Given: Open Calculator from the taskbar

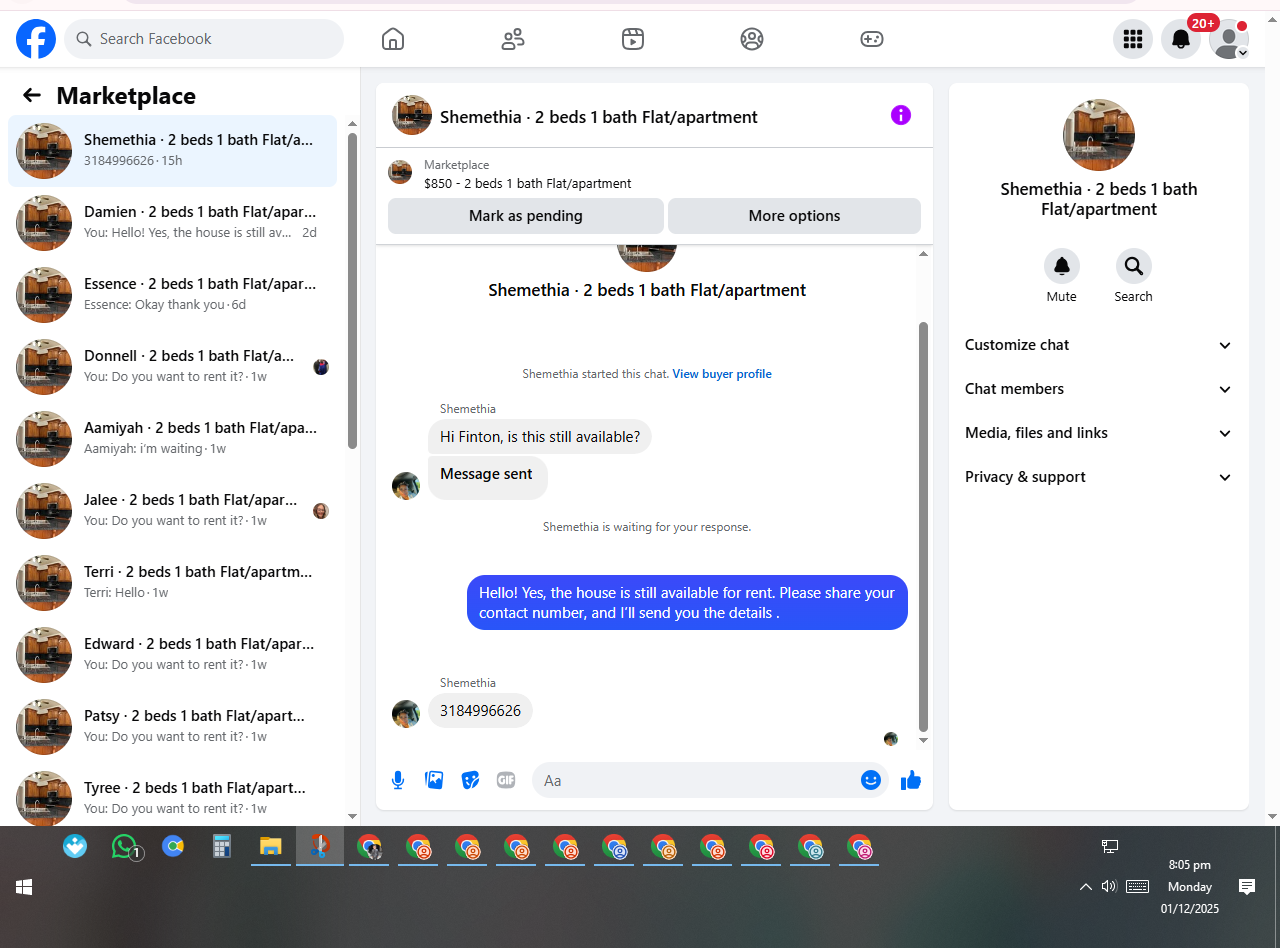Looking at the screenshot, I should click(x=222, y=847).
